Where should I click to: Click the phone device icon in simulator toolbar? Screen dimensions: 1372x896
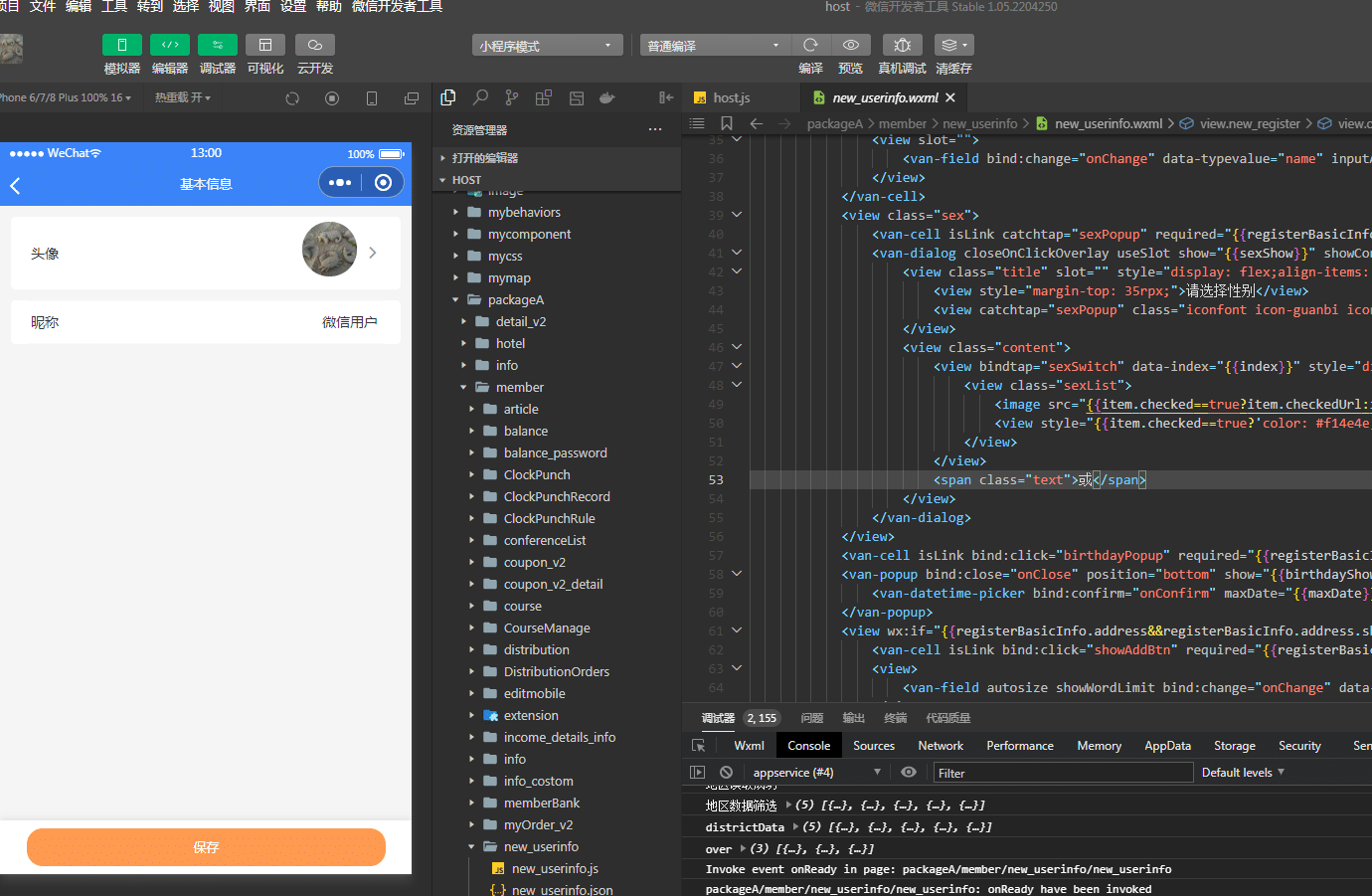372,98
